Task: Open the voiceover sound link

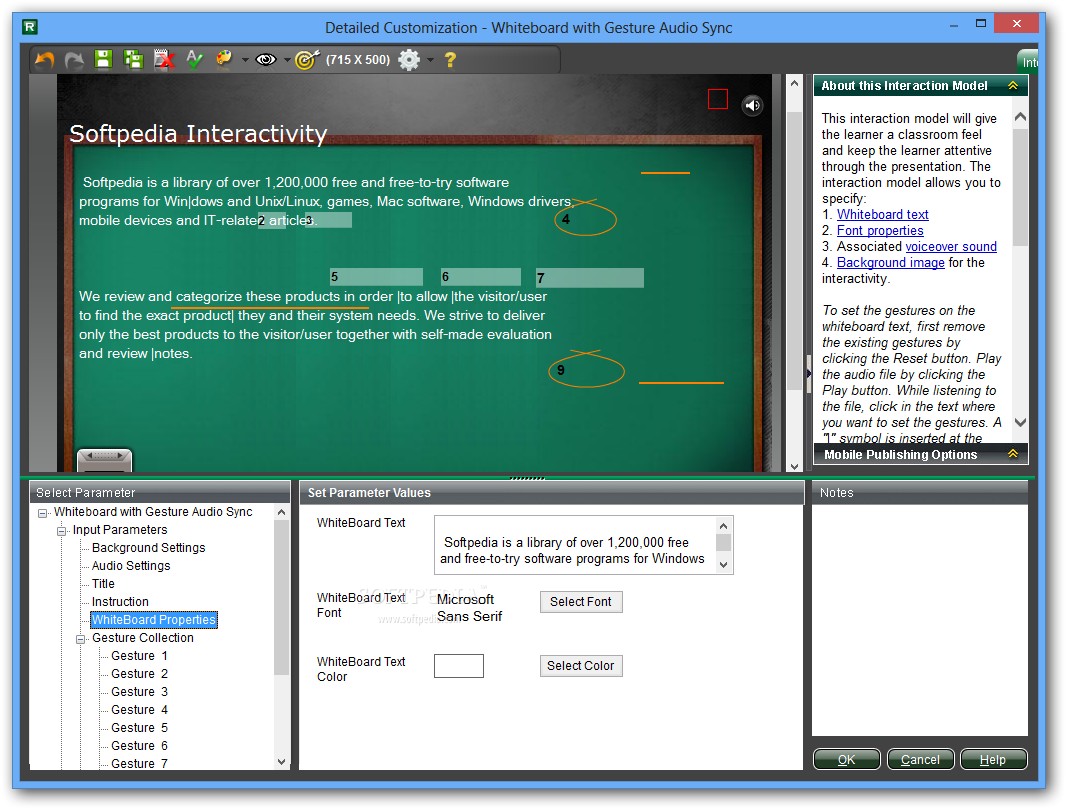Action: point(951,247)
